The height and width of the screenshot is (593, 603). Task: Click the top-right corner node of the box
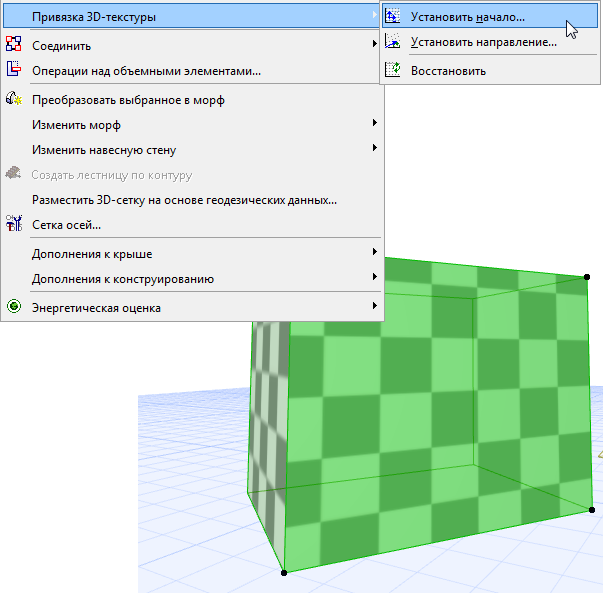pos(587,277)
